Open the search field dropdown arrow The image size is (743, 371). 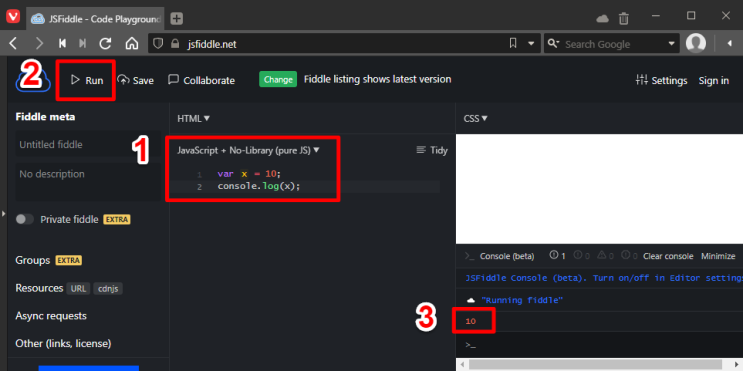tap(671, 44)
